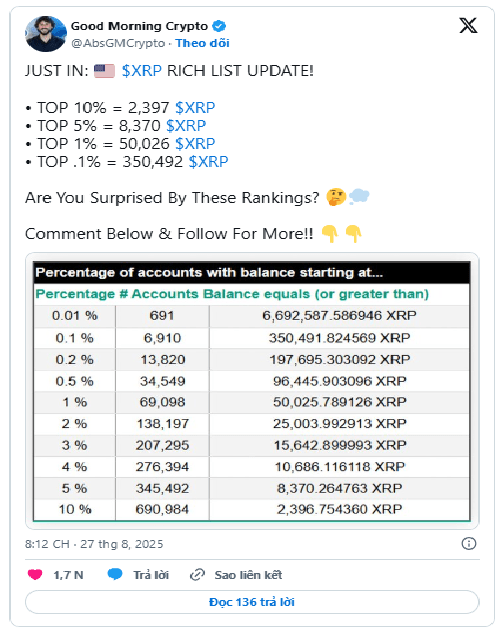Click the blue verified badge icon
The width and height of the screenshot is (502, 644).
pos(219,26)
